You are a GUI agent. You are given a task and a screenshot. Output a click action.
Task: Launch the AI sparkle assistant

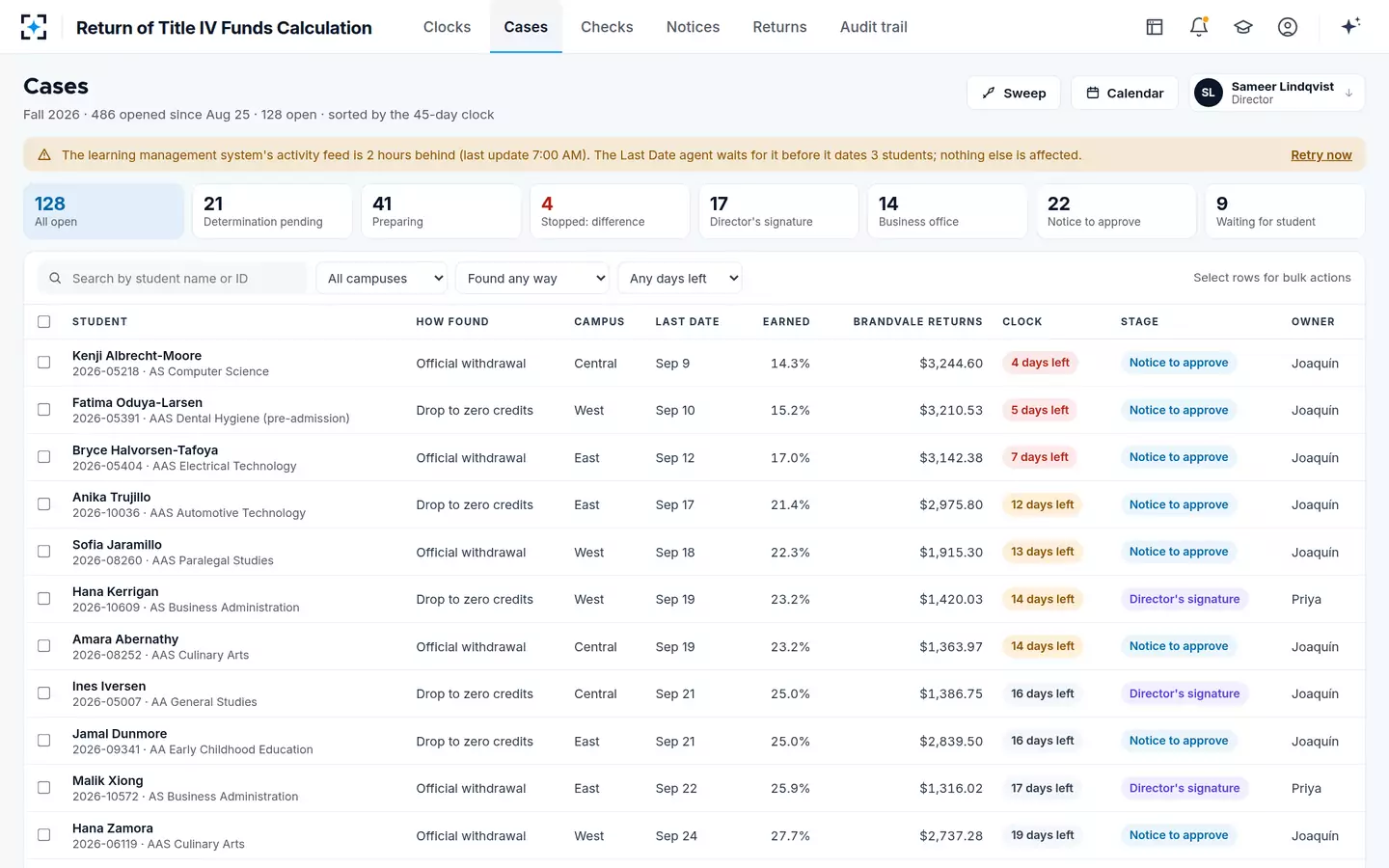tap(1350, 26)
